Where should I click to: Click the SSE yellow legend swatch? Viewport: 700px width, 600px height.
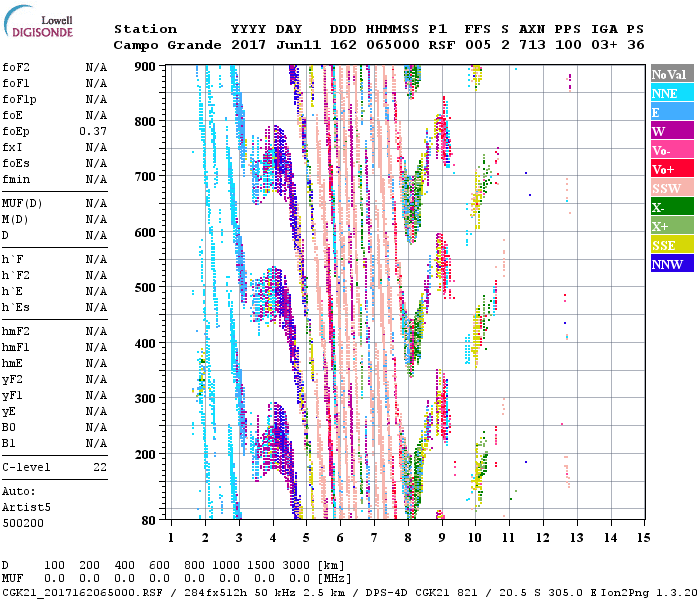coord(671,245)
